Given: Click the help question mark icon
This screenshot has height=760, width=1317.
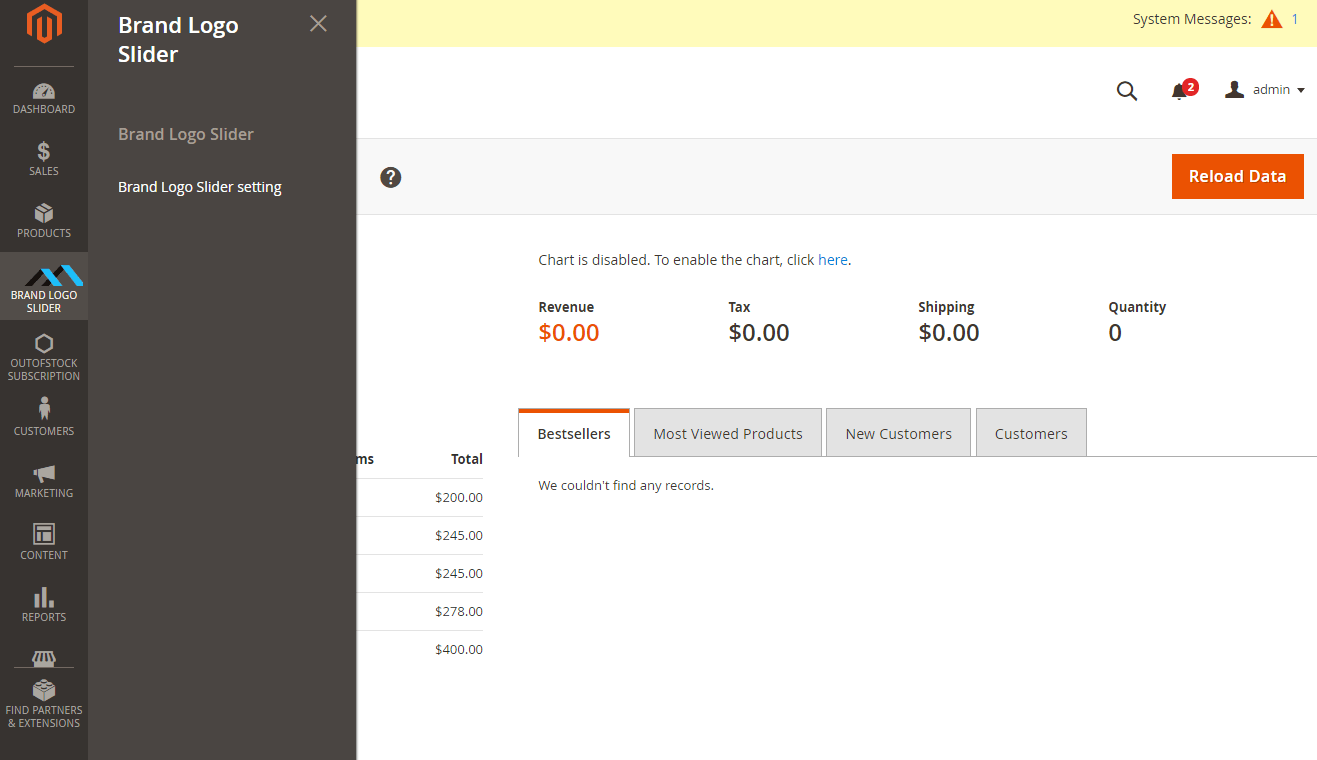Looking at the screenshot, I should 391,177.
